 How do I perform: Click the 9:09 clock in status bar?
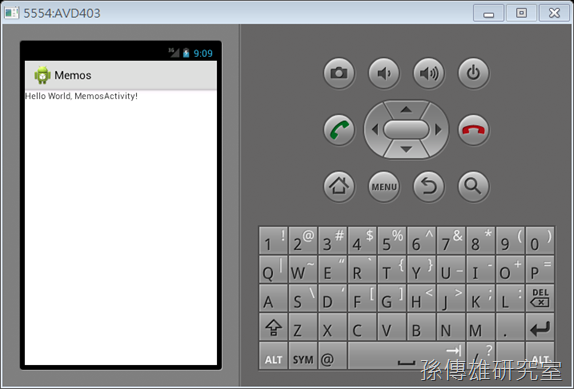[x=203, y=53]
